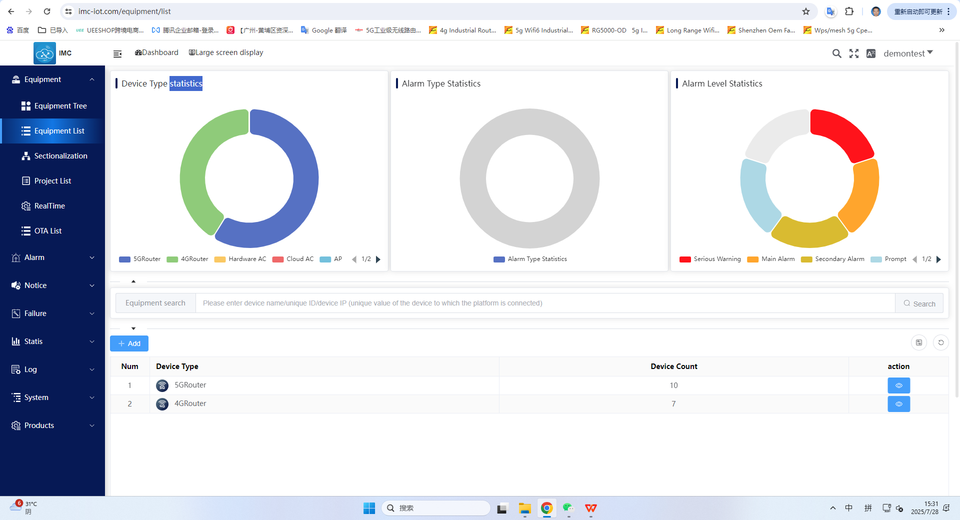Open File Explorer from taskbar

click(525, 508)
